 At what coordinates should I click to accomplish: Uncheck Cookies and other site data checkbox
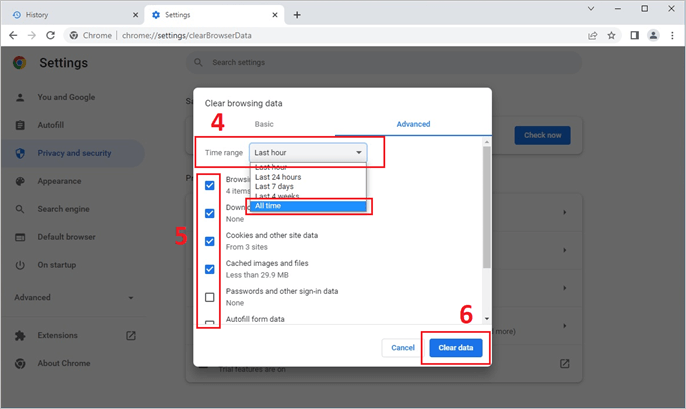click(x=209, y=241)
